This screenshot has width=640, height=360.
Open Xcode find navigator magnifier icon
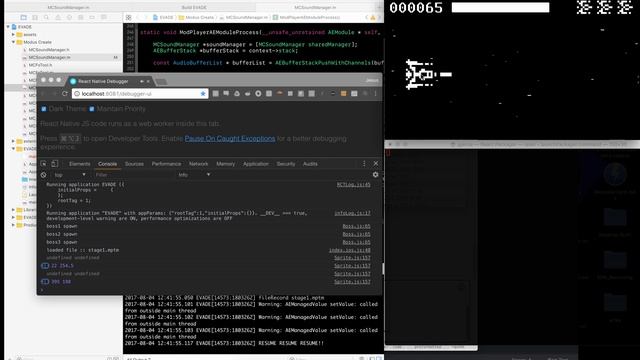click(x=46, y=18)
